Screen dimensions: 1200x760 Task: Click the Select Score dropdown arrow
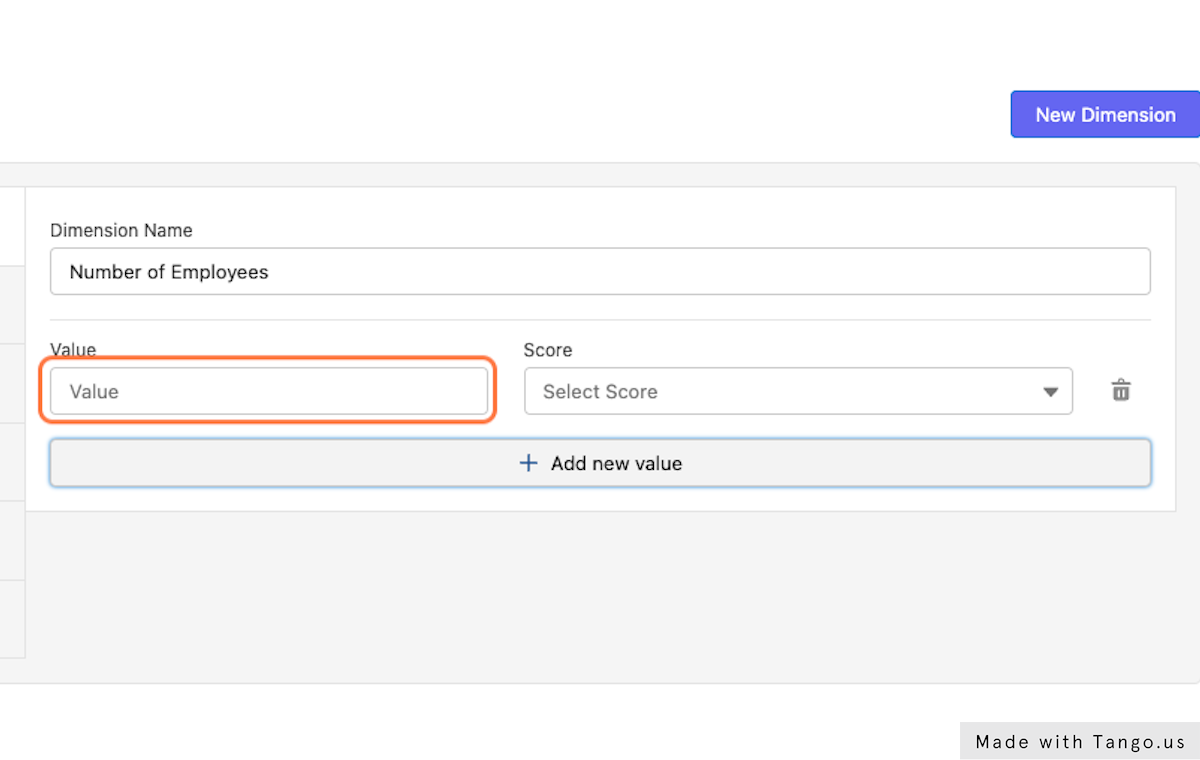click(1050, 392)
